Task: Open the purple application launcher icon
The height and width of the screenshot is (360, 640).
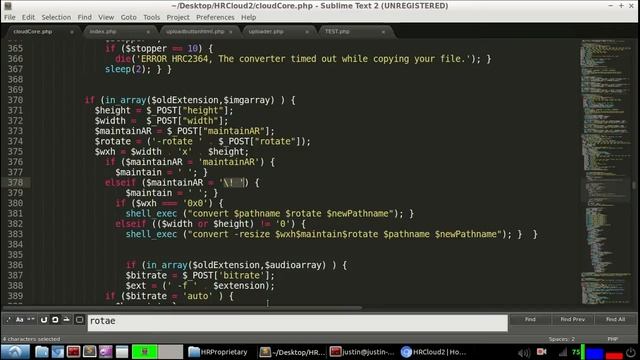Action: click(x=105, y=352)
